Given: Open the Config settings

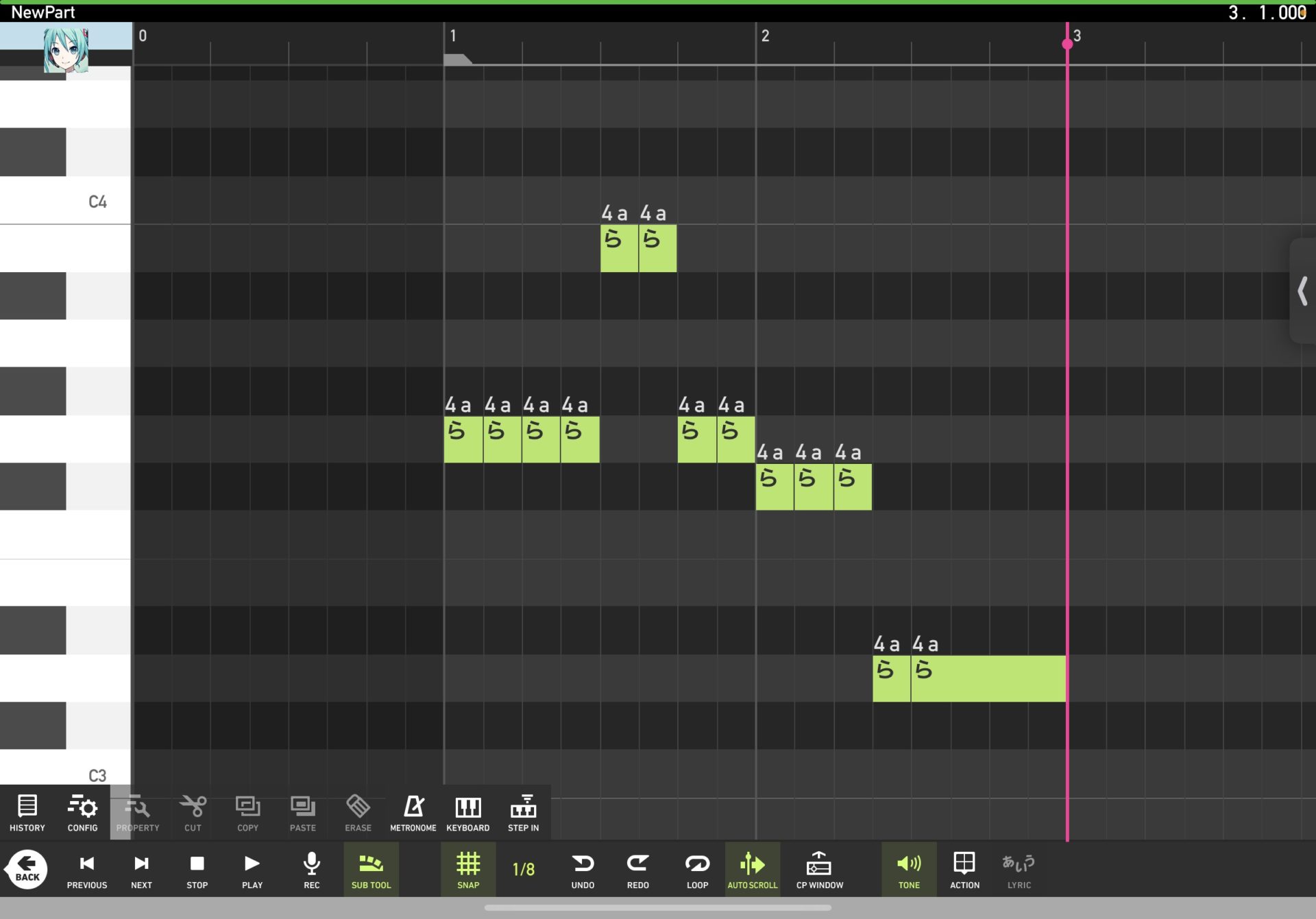Looking at the screenshot, I should [x=82, y=812].
